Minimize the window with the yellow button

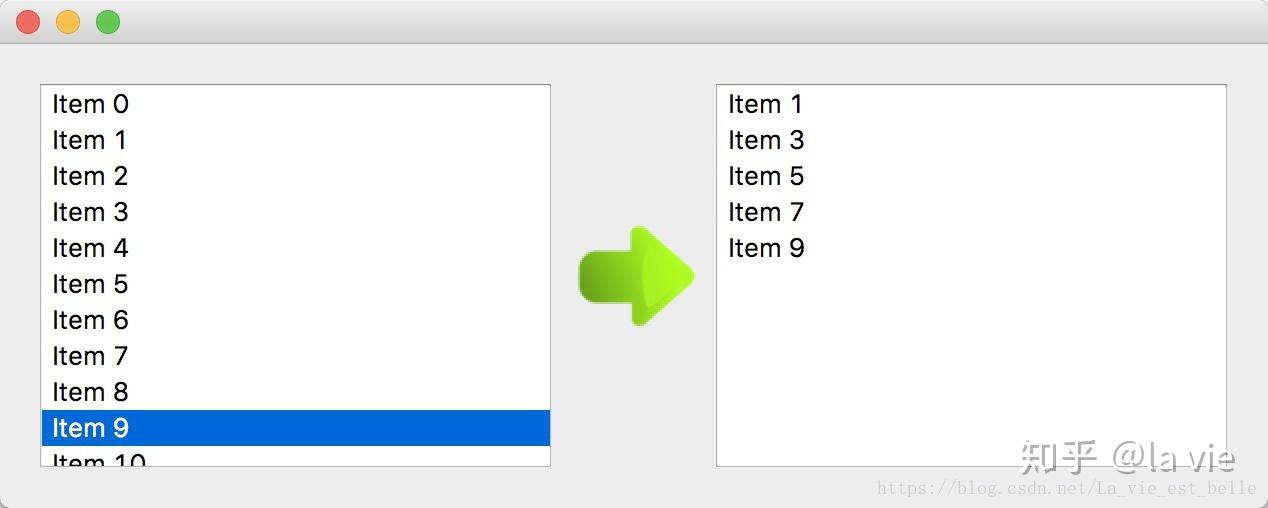point(68,22)
